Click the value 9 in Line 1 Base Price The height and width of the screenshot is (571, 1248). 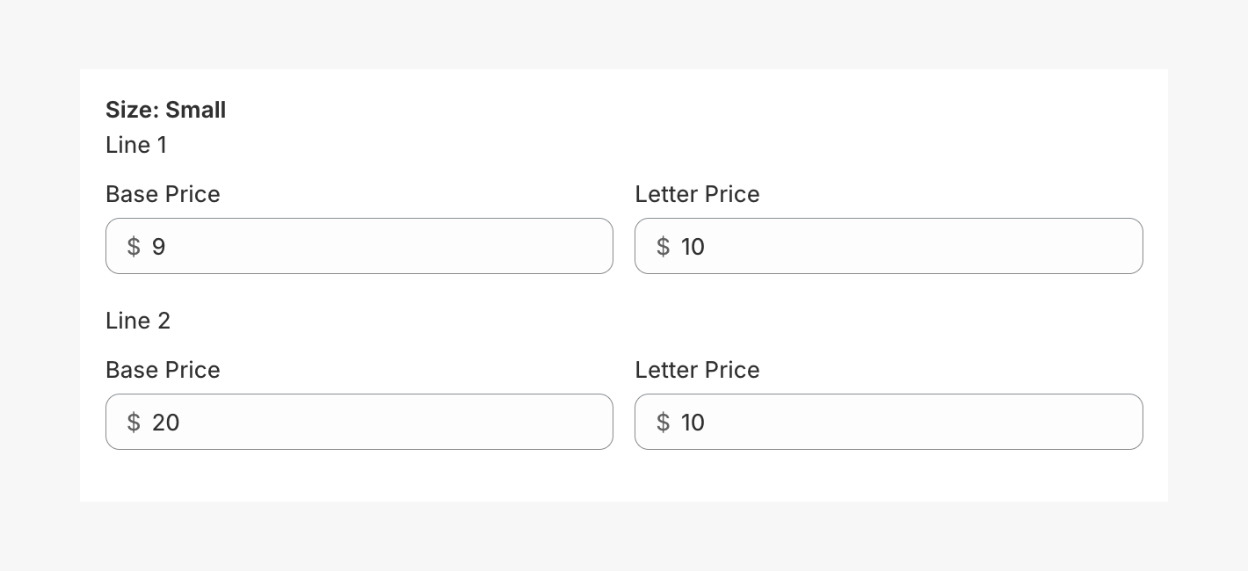point(158,247)
